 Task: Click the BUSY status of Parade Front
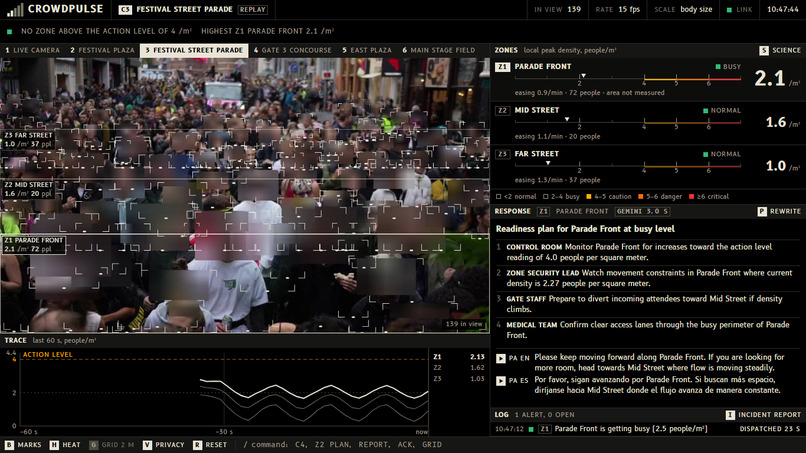(x=728, y=67)
